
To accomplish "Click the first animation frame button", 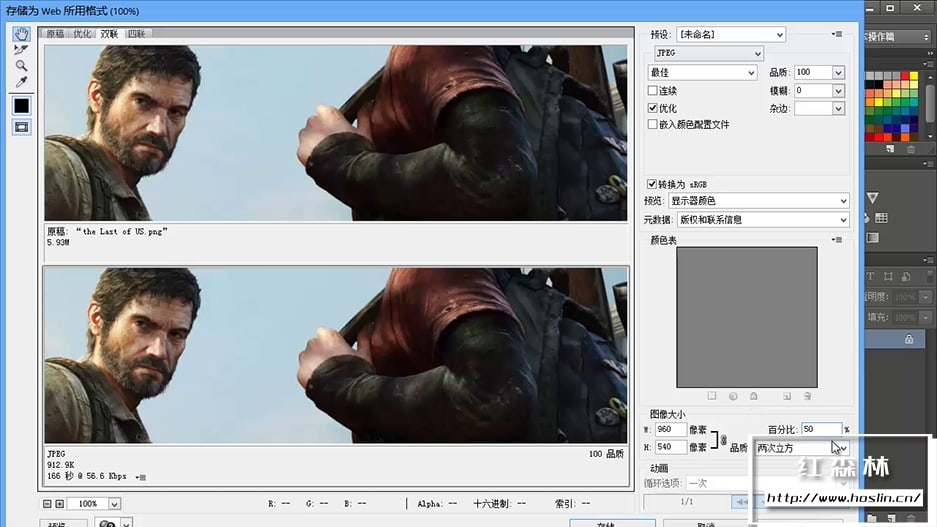I will [x=741, y=502].
